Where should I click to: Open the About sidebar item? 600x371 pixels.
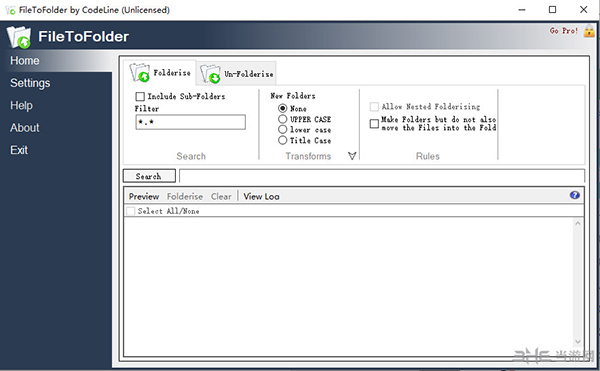[24, 128]
